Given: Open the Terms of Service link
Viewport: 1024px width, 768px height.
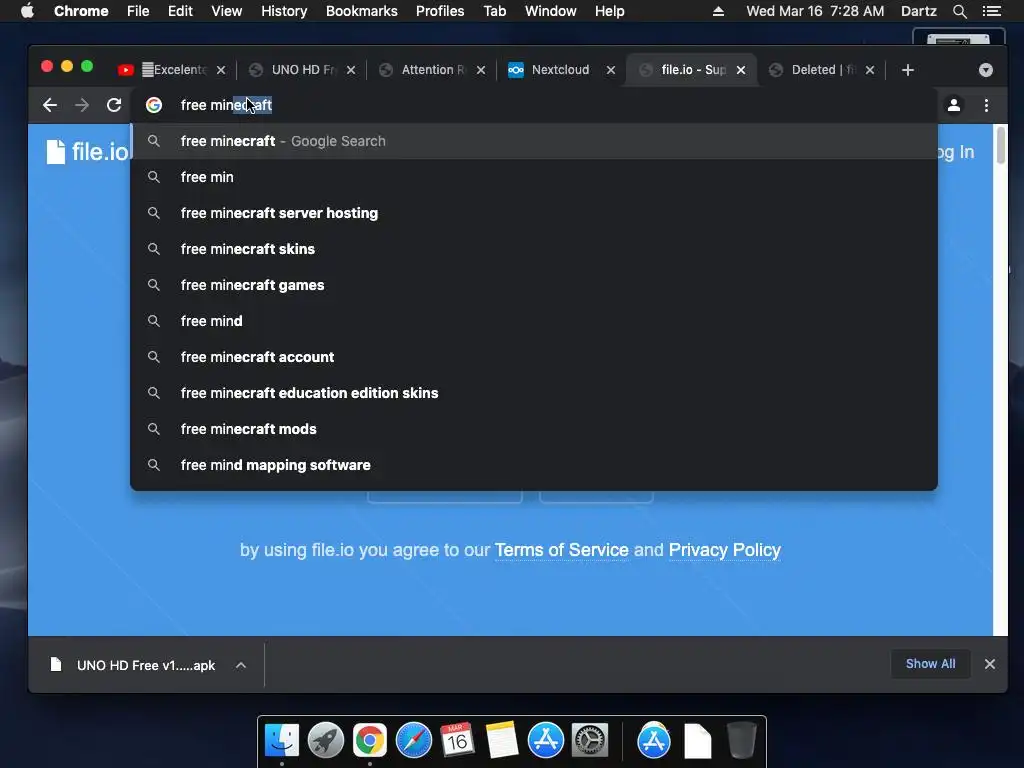Looking at the screenshot, I should [x=562, y=550].
